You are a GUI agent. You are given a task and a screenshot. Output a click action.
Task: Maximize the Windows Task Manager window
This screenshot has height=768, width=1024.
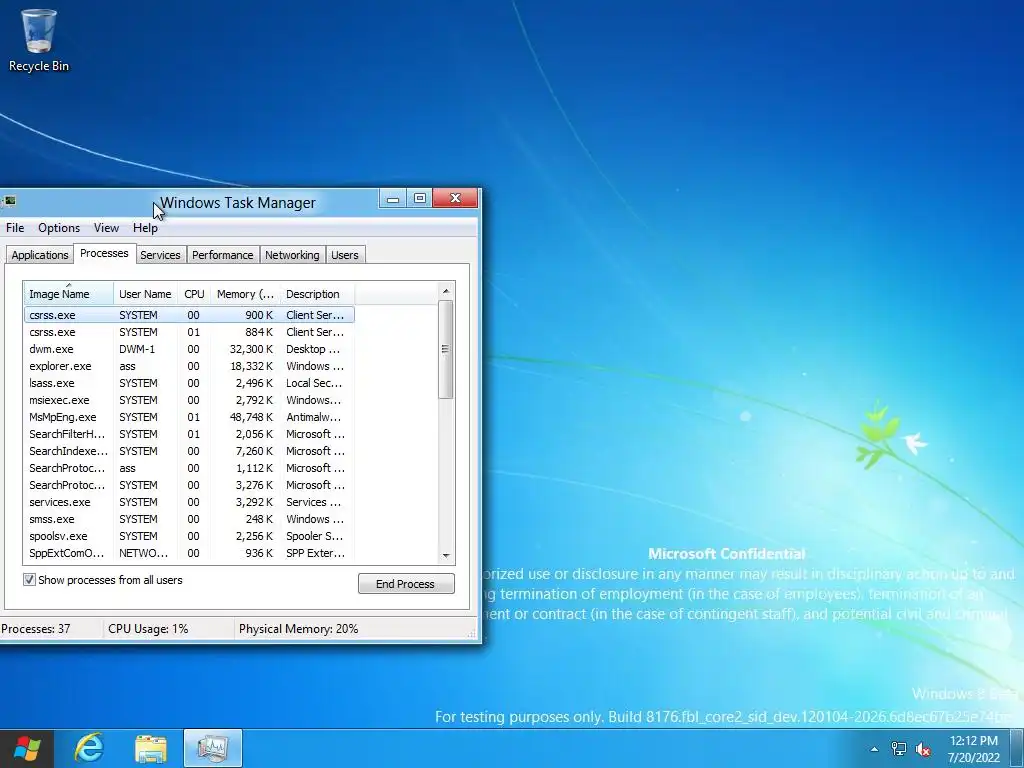(420, 199)
